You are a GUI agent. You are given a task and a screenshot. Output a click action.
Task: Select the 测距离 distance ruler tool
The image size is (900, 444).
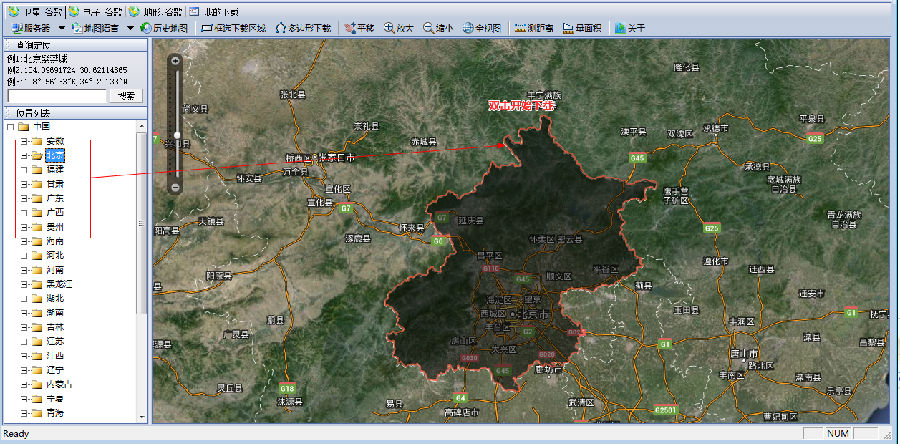coord(534,27)
